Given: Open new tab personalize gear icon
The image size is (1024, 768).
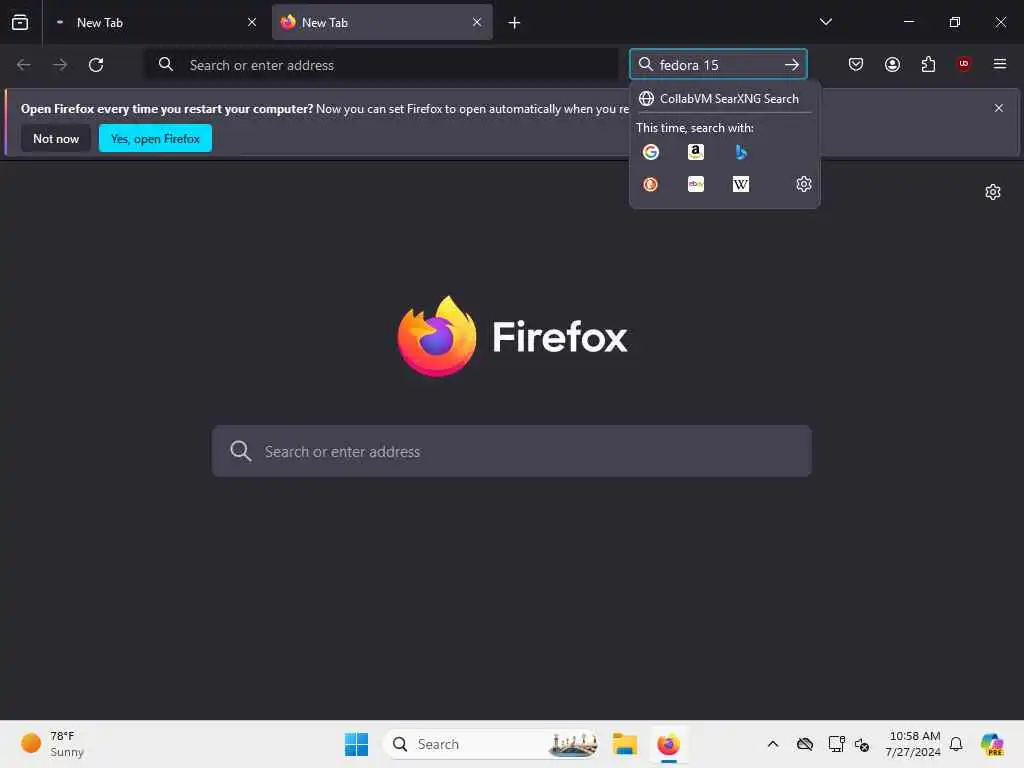Looking at the screenshot, I should tap(993, 192).
